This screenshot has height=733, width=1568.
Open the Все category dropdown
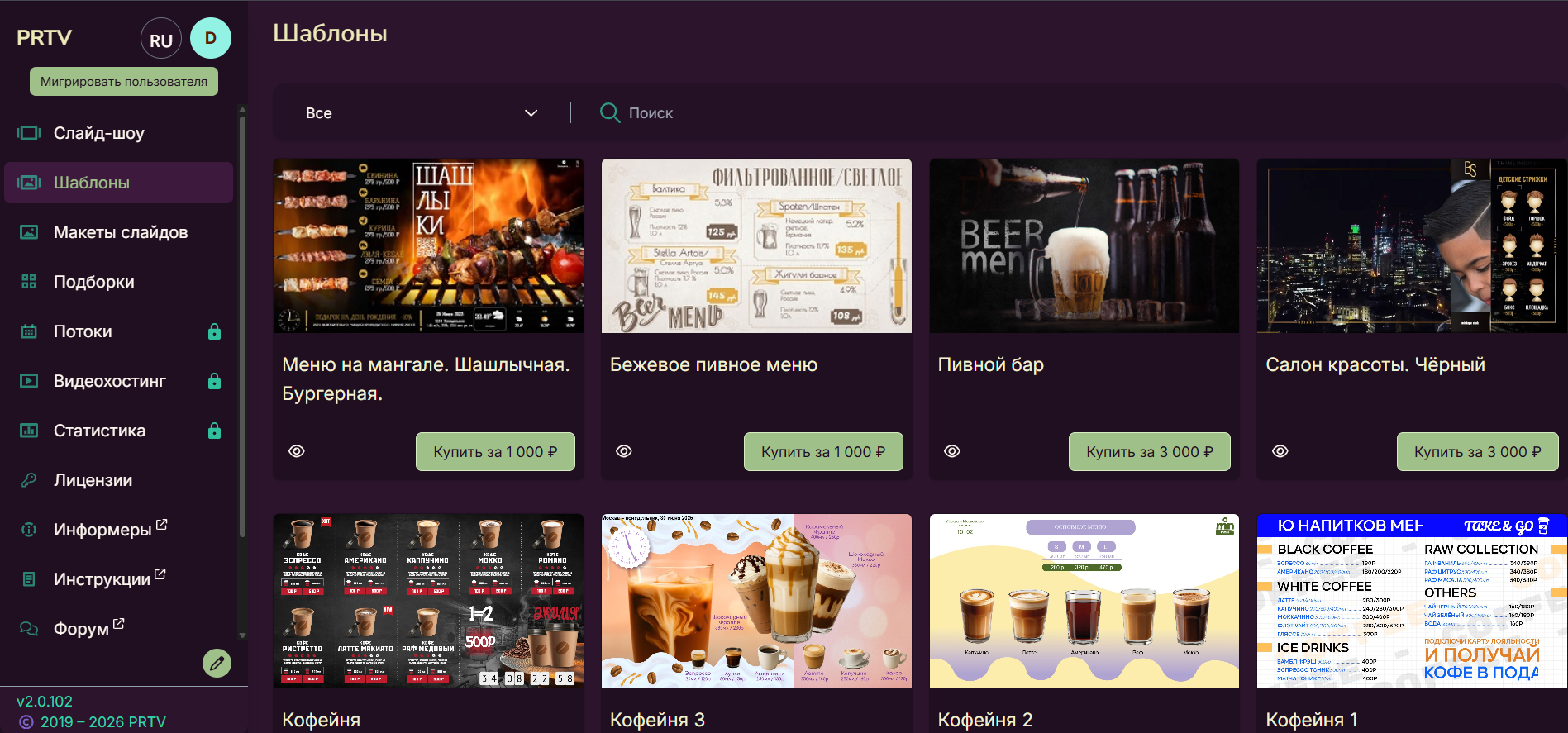tap(422, 113)
